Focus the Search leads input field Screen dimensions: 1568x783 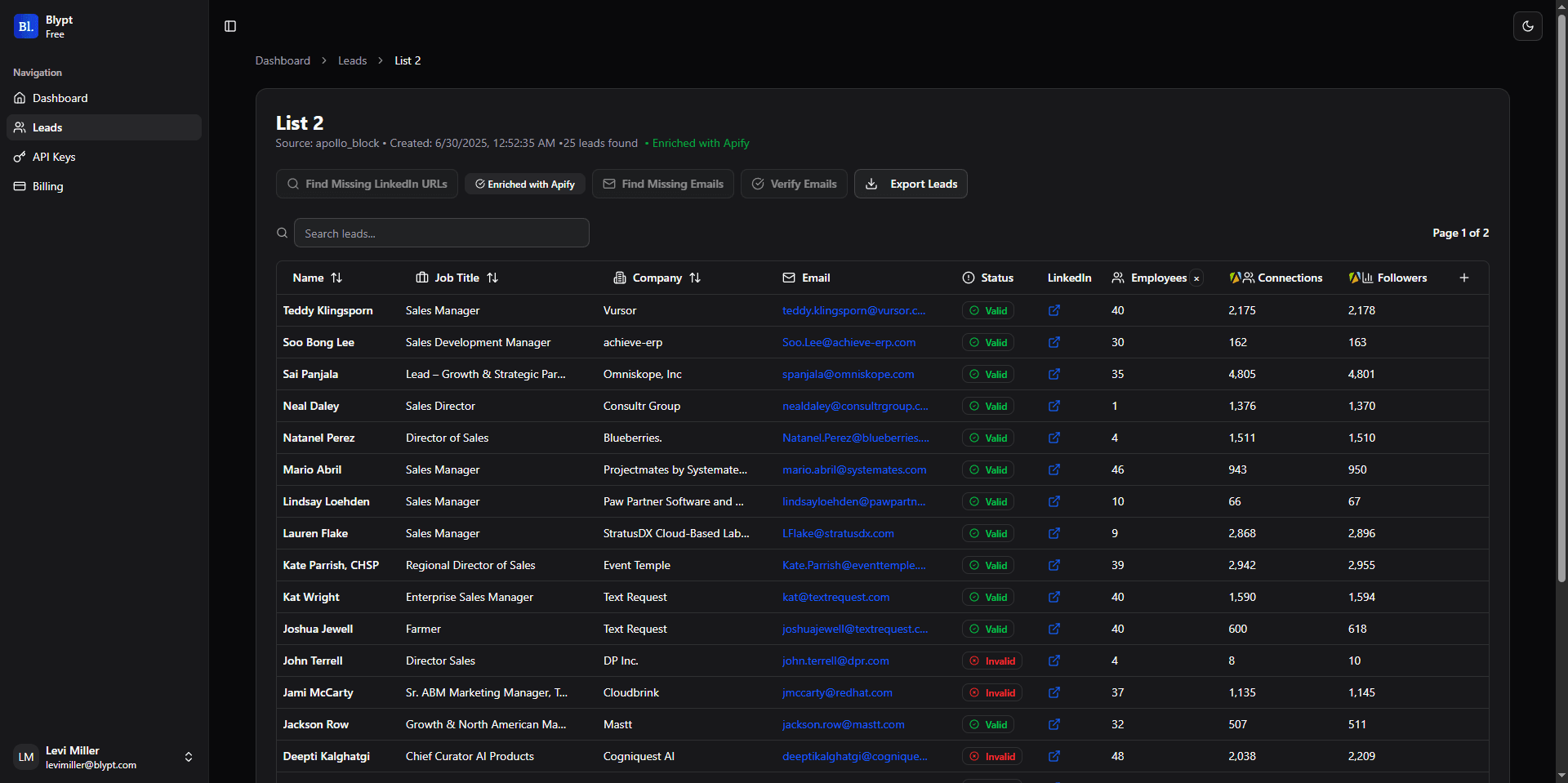coord(441,233)
